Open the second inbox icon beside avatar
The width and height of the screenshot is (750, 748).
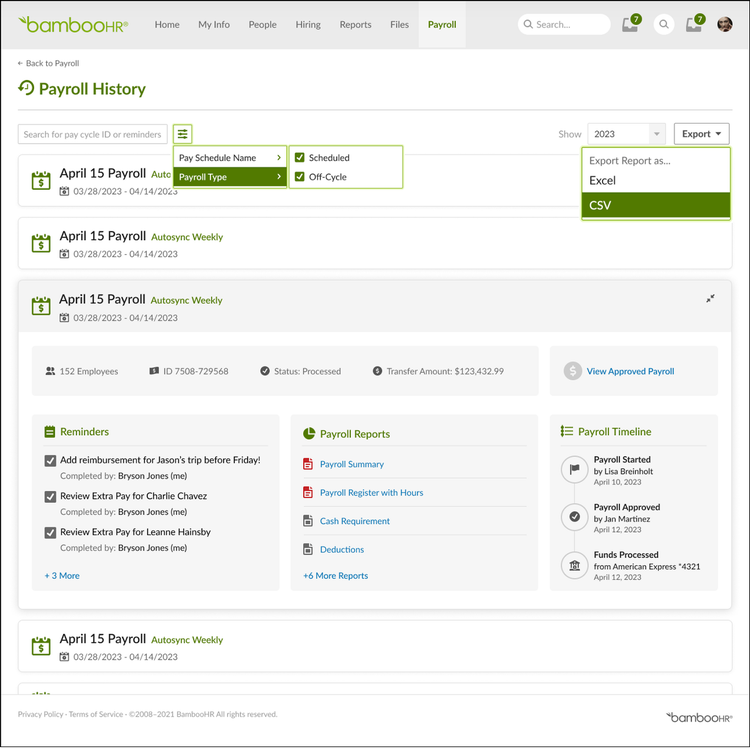(x=695, y=23)
